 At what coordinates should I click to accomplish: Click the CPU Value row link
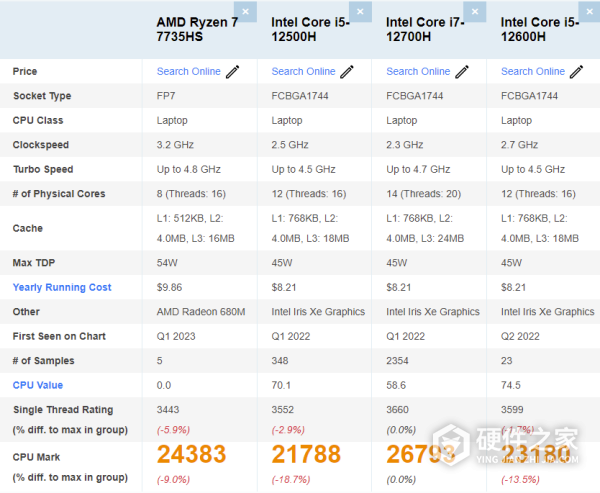click(x=38, y=385)
